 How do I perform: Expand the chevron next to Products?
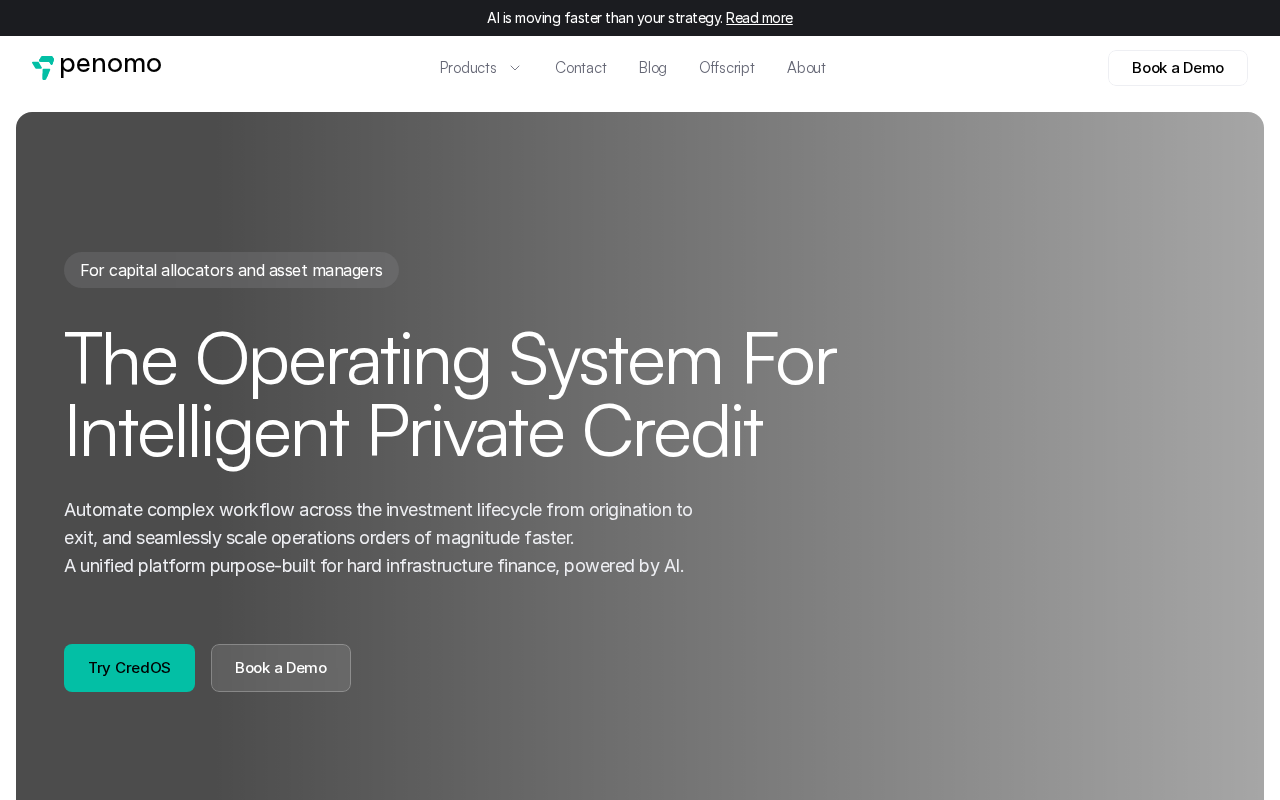tap(515, 68)
